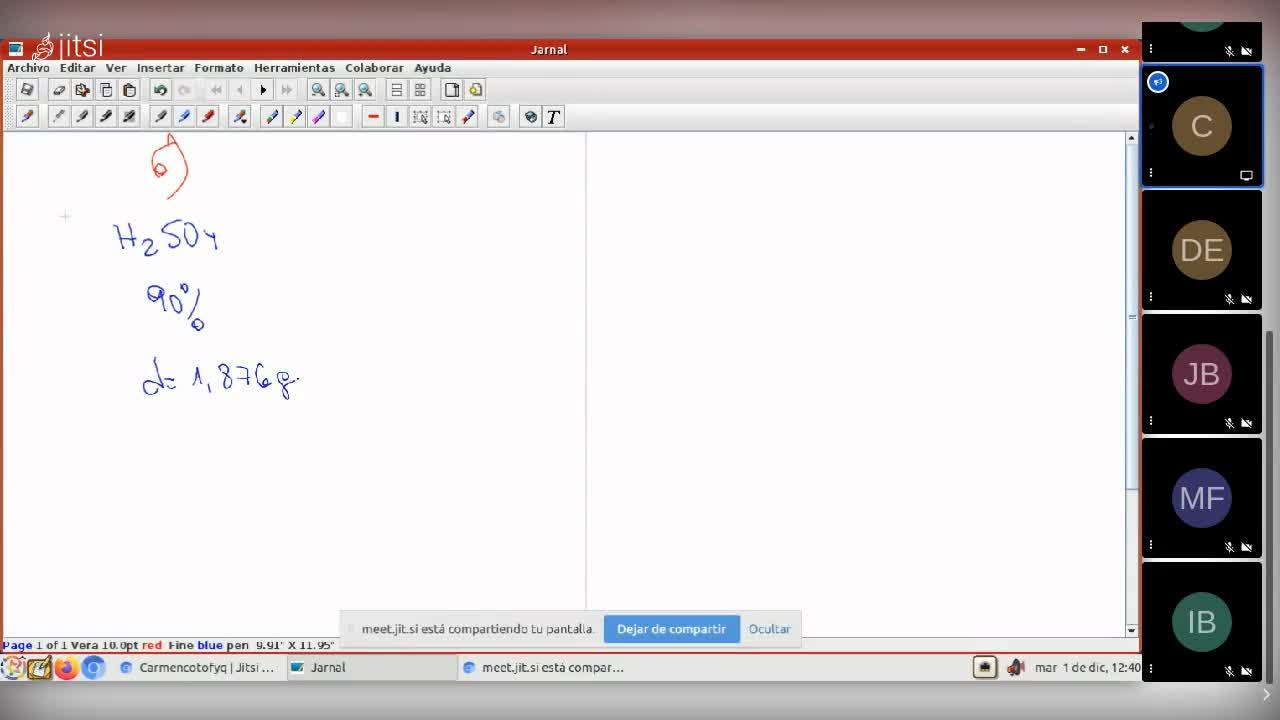Click the first dashed selection tool
This screenshot has height=720, width=1280.
point(420,117)
